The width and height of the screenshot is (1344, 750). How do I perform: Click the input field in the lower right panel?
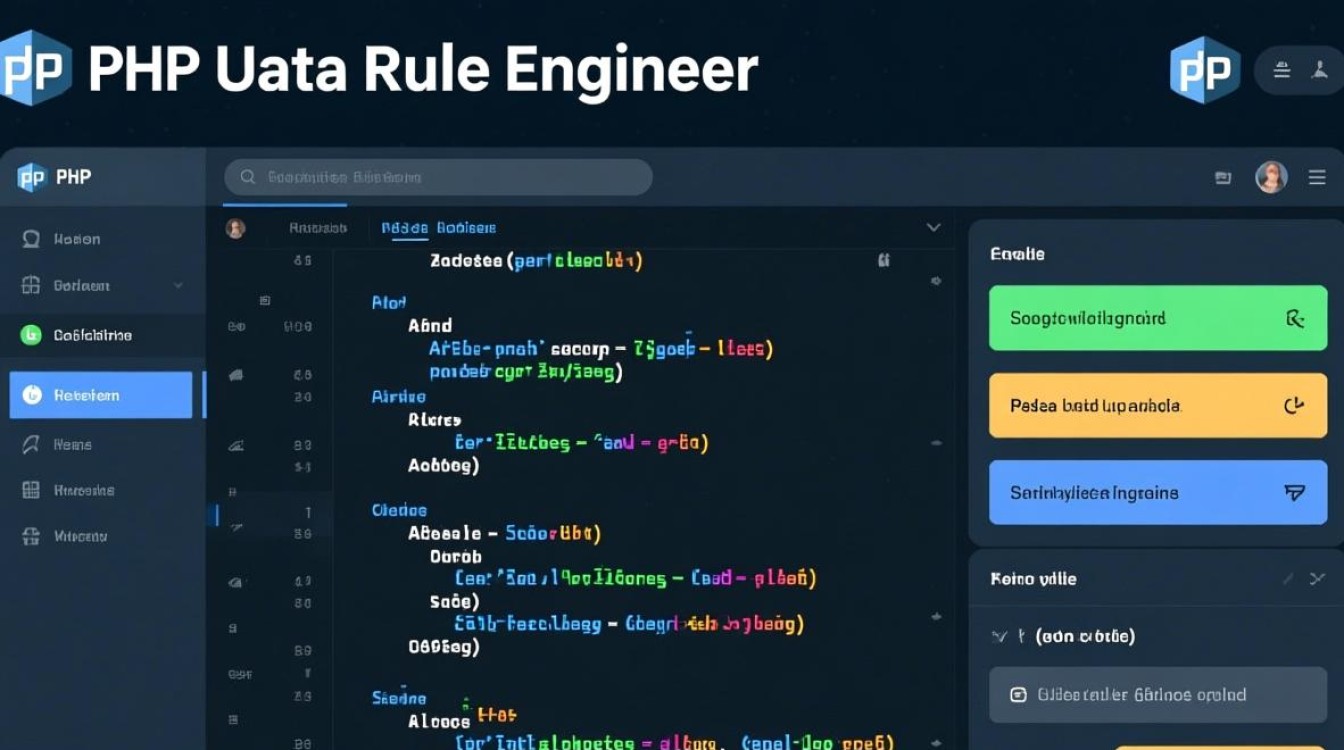click(x=1157, y=695)
